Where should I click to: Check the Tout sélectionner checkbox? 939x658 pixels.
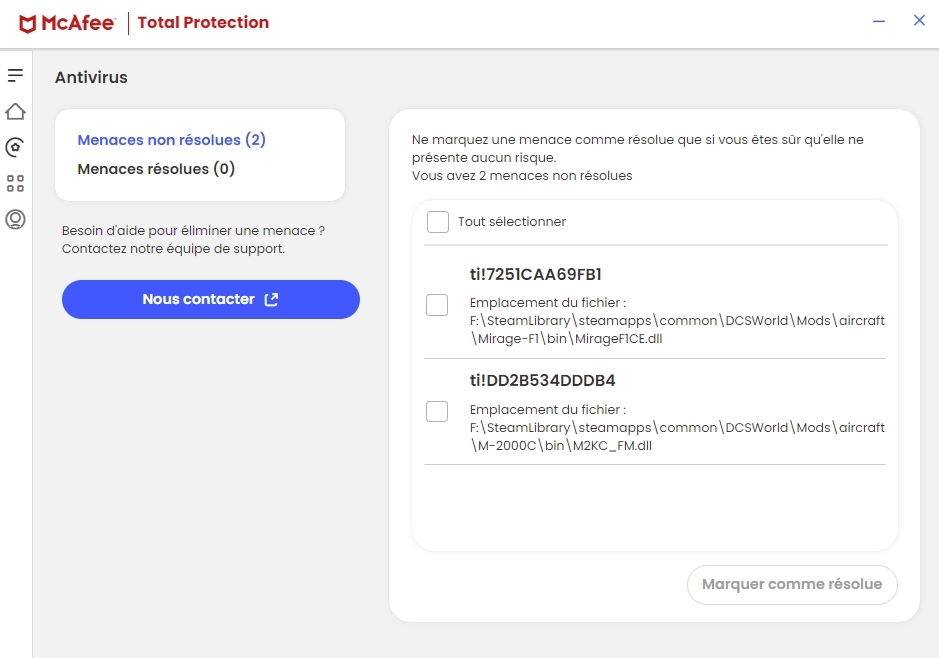[x=437, y=222]
